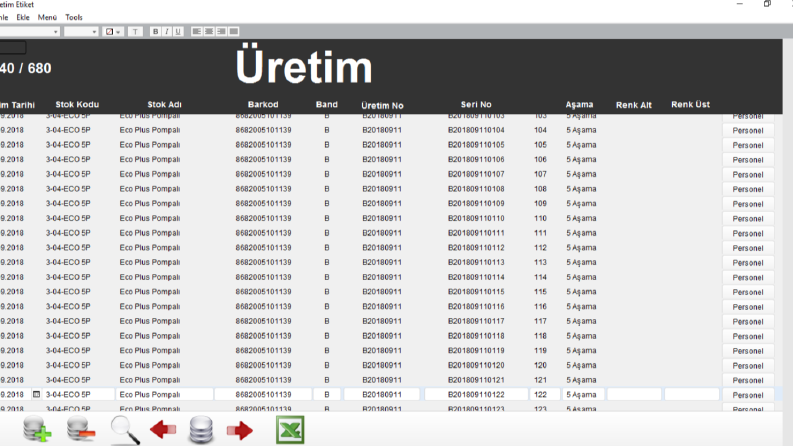Click the Aşama column header

(x=579, y=105)
